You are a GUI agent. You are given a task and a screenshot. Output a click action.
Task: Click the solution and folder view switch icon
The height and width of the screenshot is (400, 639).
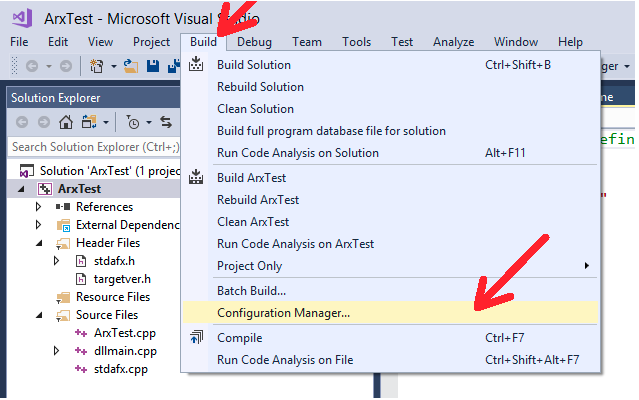click(89, 122)
